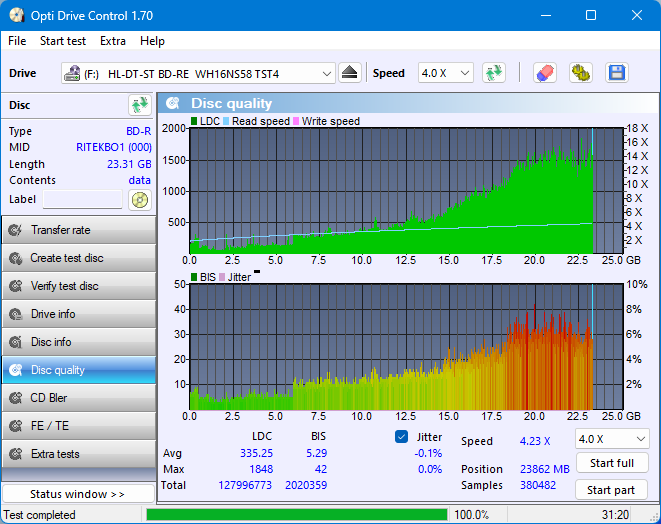661x524 pixels.
Task: Open the Extra menu
Action: click(x=113, y=41)
